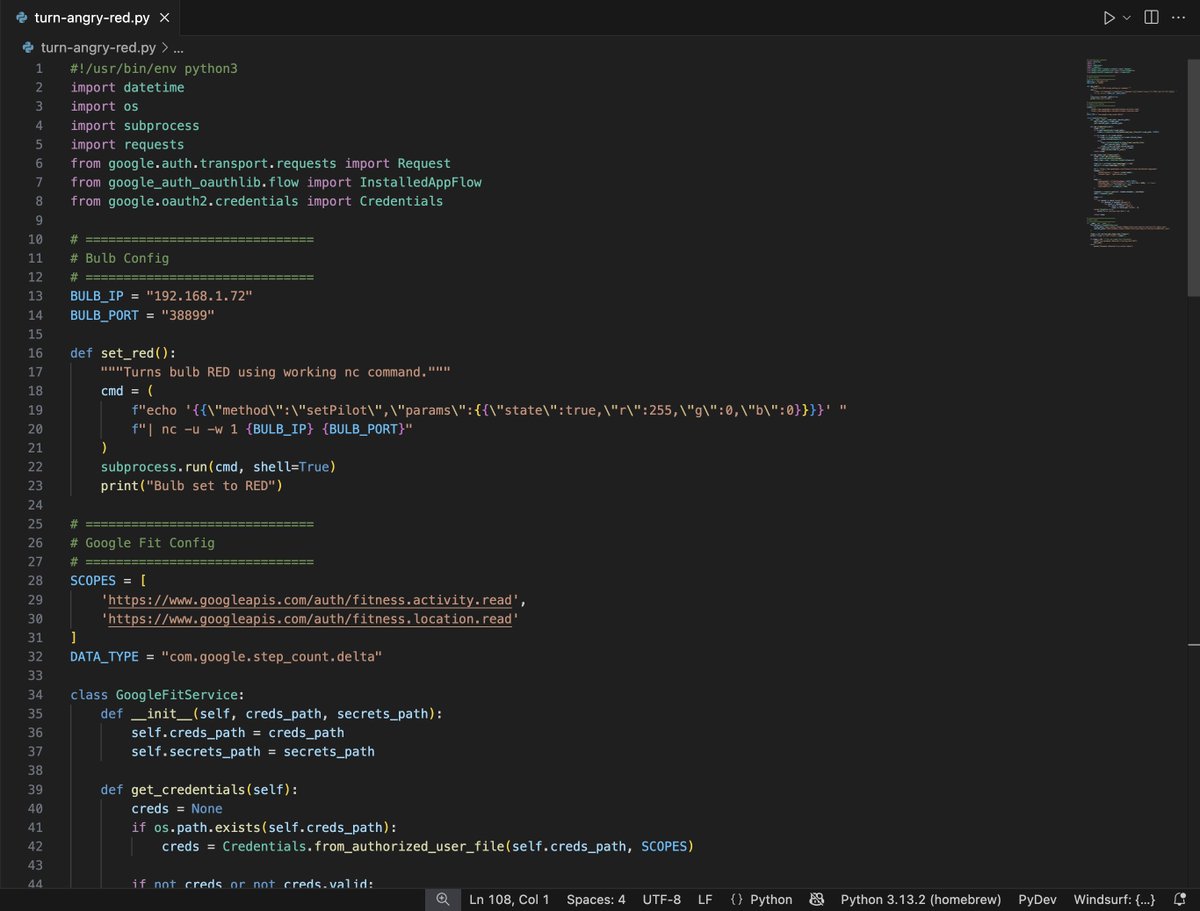1200x911 pixels.
Task: Click the 'nc -u -w 1' command string line
Action: pos(272,429)
